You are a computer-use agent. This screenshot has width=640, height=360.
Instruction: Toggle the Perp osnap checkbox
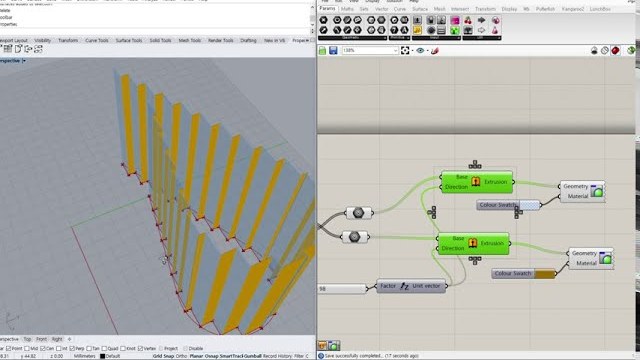[72, 349]
